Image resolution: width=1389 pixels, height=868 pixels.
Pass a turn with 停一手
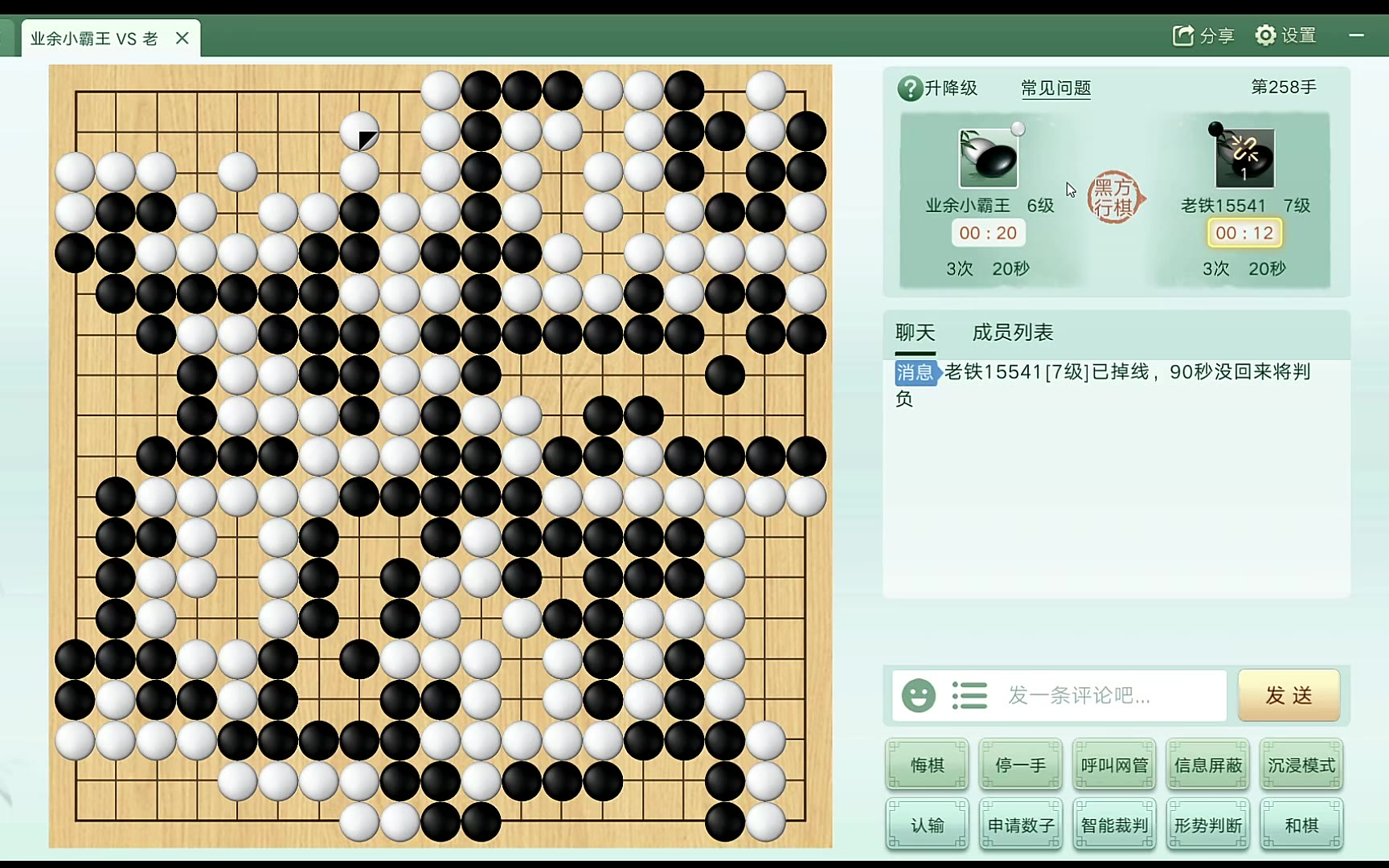(x=1021, y=765)
